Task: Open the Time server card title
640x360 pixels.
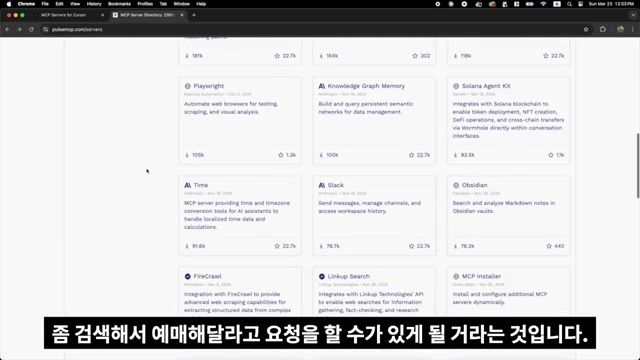Action: [x=200, y=185]
